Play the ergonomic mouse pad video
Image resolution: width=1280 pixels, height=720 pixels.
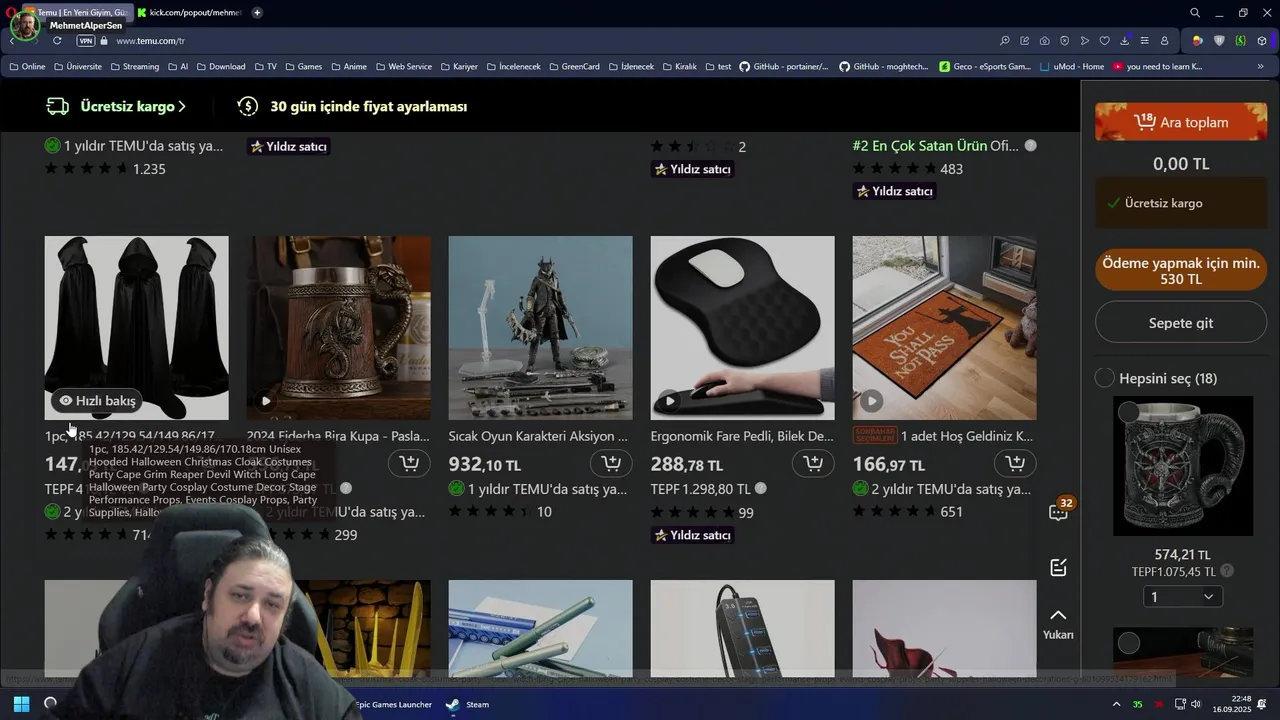coord(670,401)
